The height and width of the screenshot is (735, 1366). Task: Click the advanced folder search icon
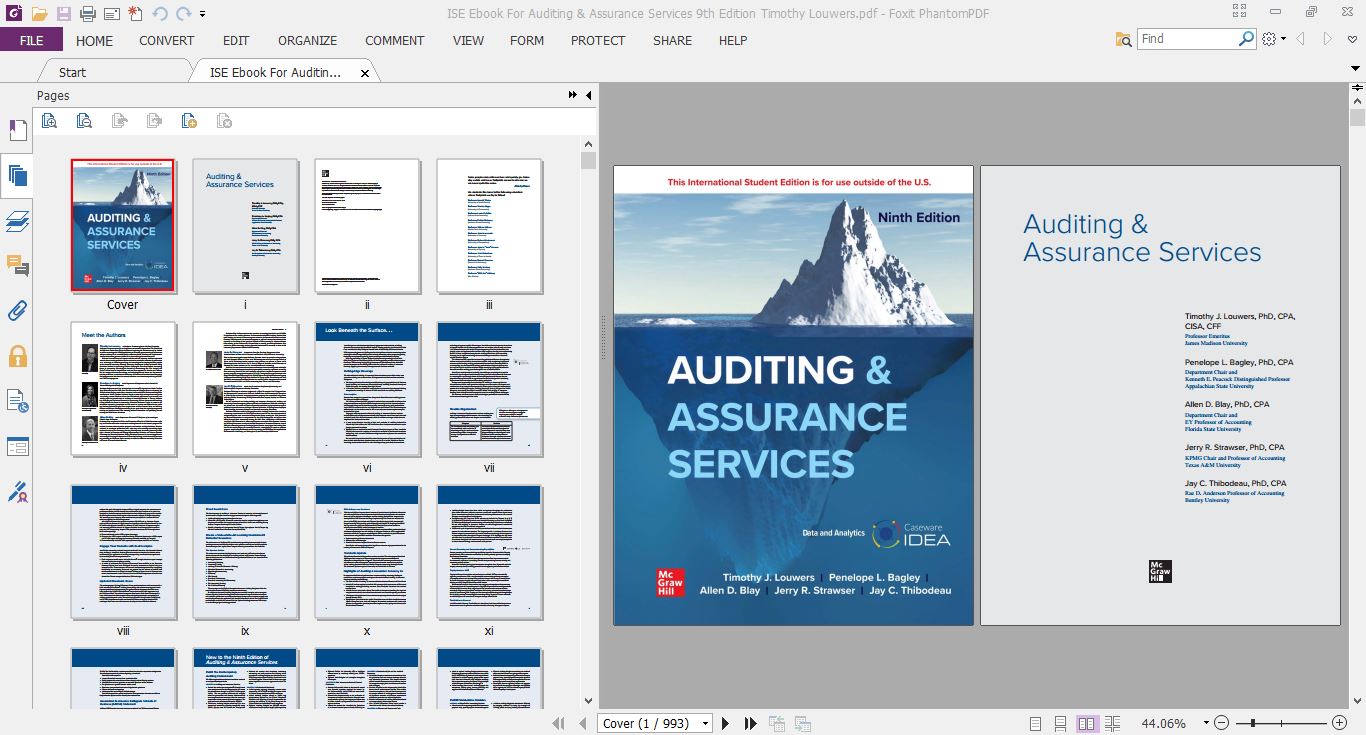click(1124, 39)
